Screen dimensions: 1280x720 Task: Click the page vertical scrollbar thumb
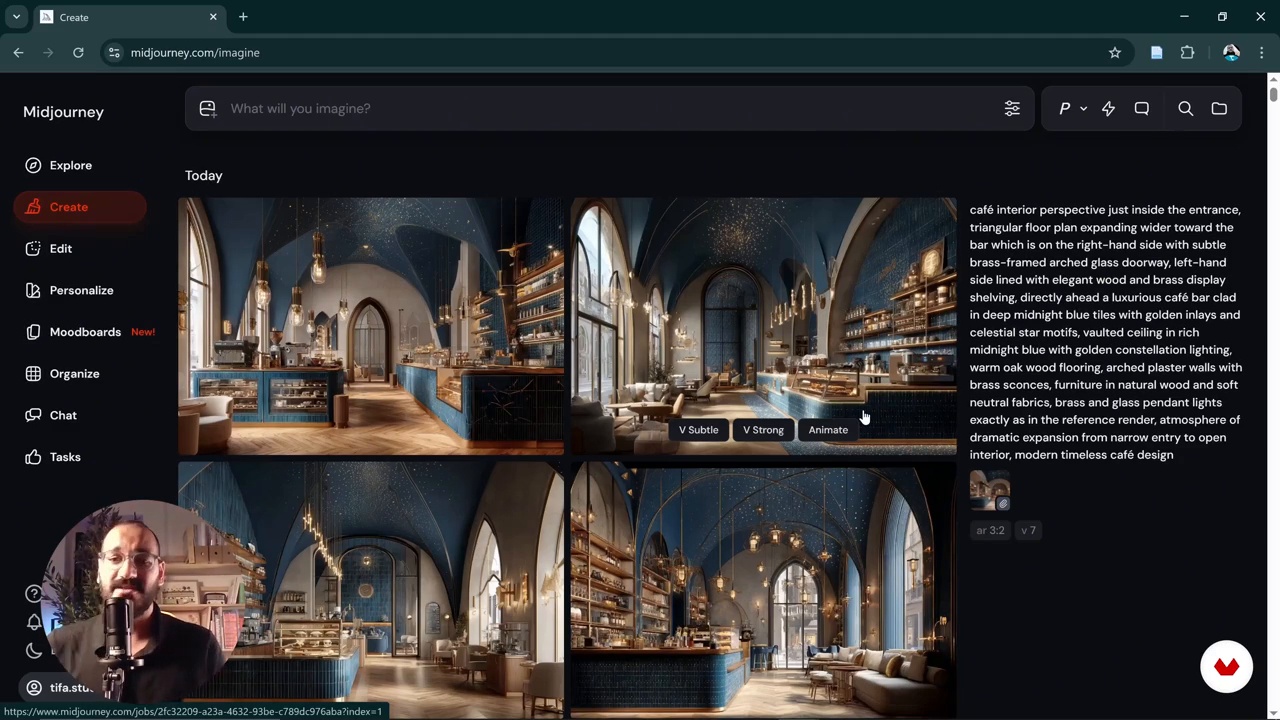[x=1273, y=94]
